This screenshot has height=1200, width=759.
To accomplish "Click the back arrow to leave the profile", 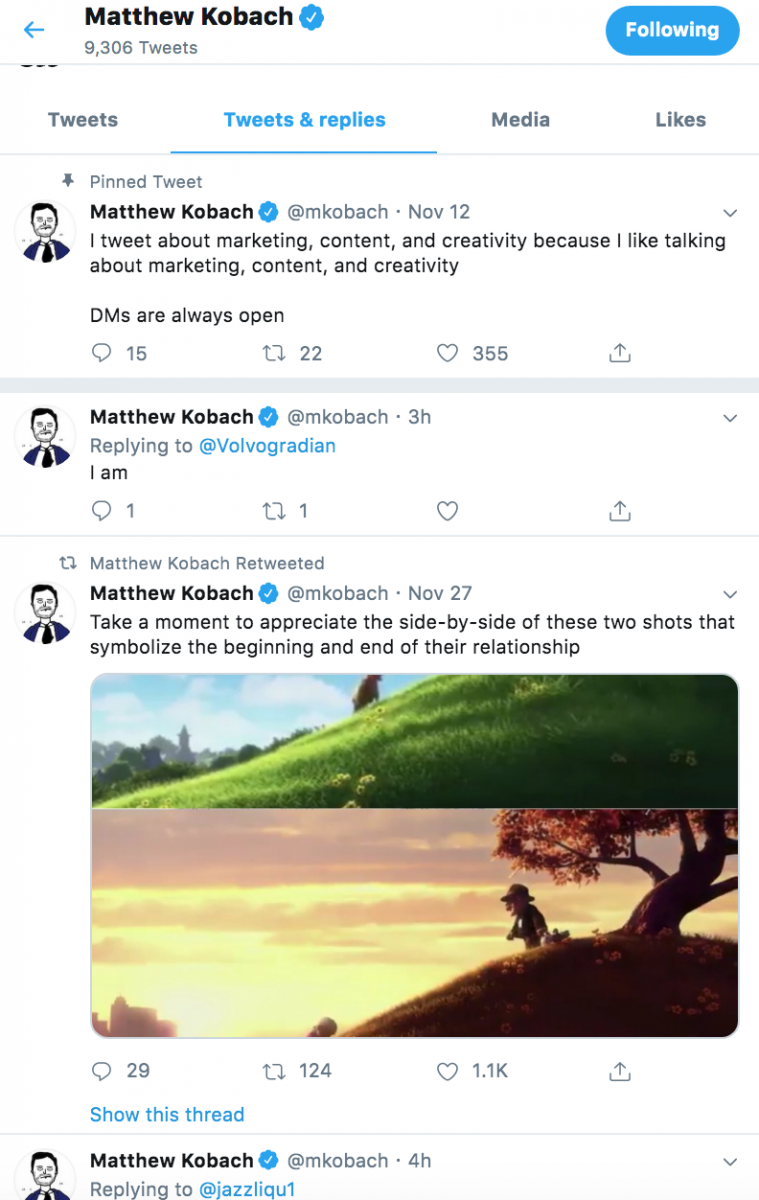I will click(x=34, y=30).
